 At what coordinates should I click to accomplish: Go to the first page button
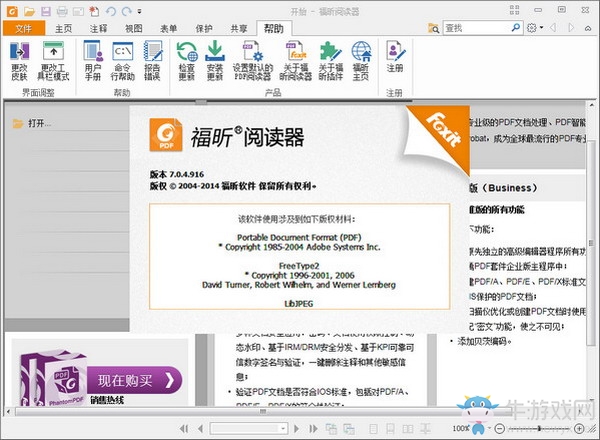184,429
